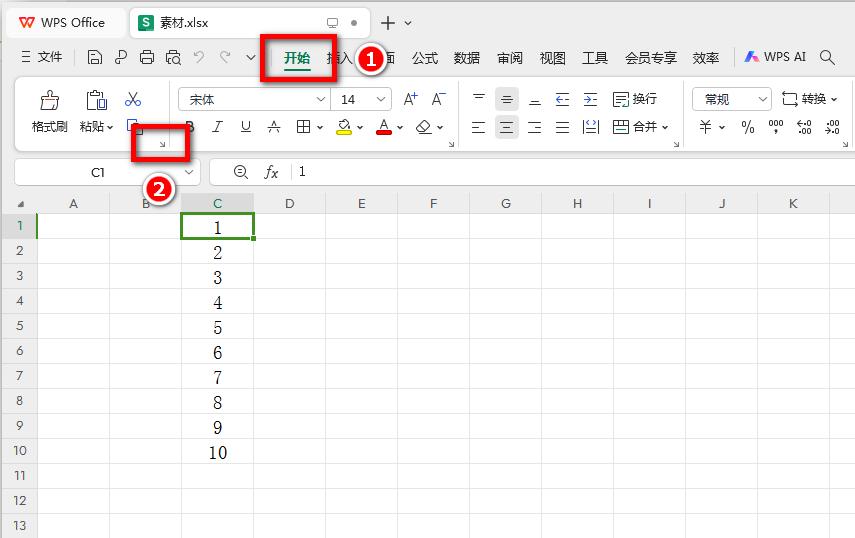Screen dimensions: 855x538
Task: Apply yellow fill color bucket
Action: 344,127
